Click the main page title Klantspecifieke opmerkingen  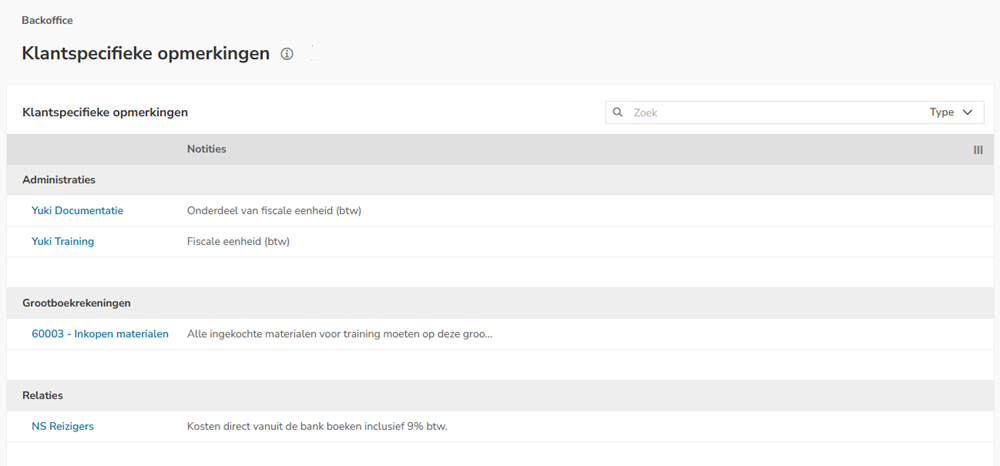[x=146, y=54]
